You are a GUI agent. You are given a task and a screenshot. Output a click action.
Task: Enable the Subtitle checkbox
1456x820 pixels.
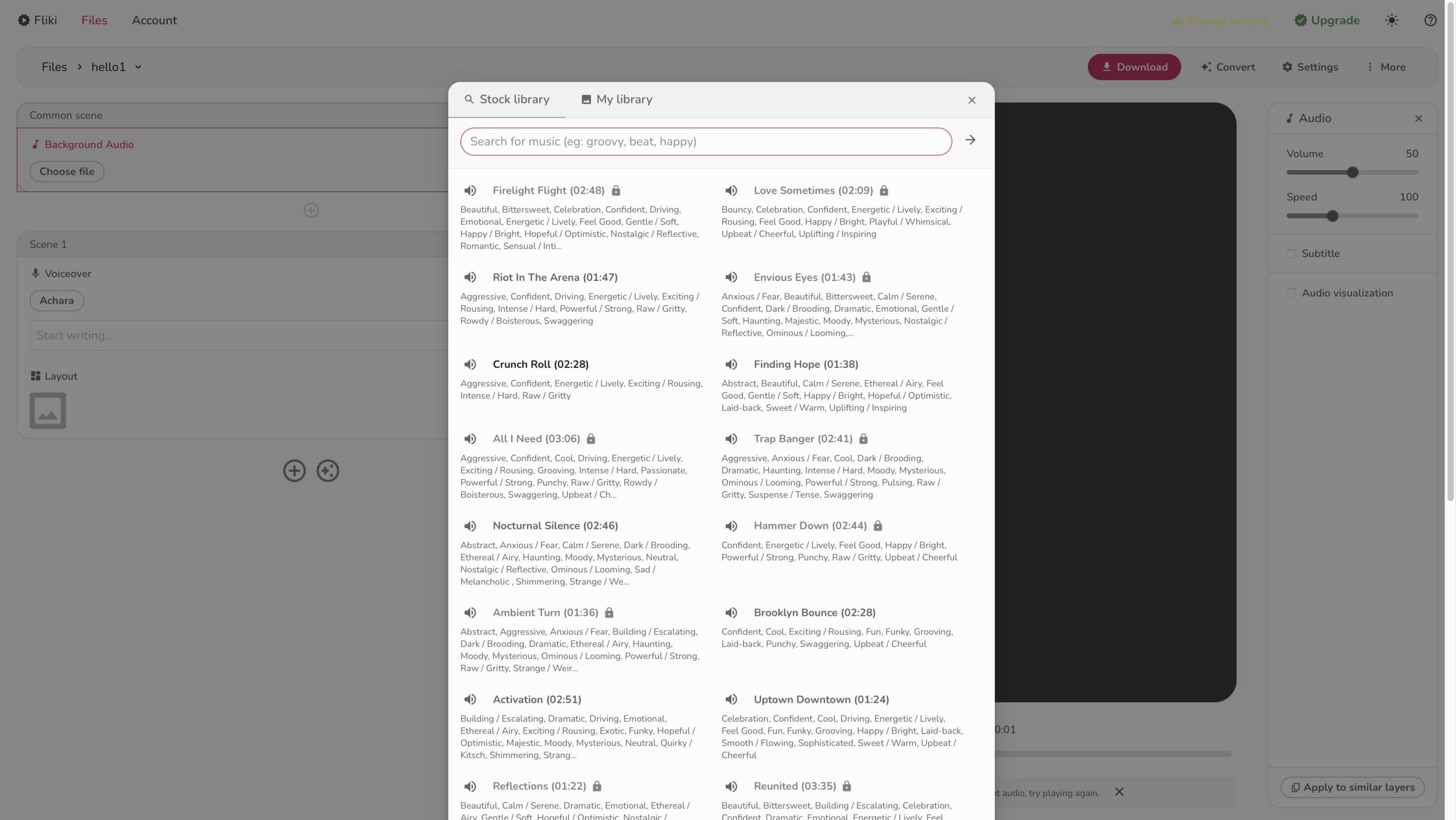[1291, 254]
